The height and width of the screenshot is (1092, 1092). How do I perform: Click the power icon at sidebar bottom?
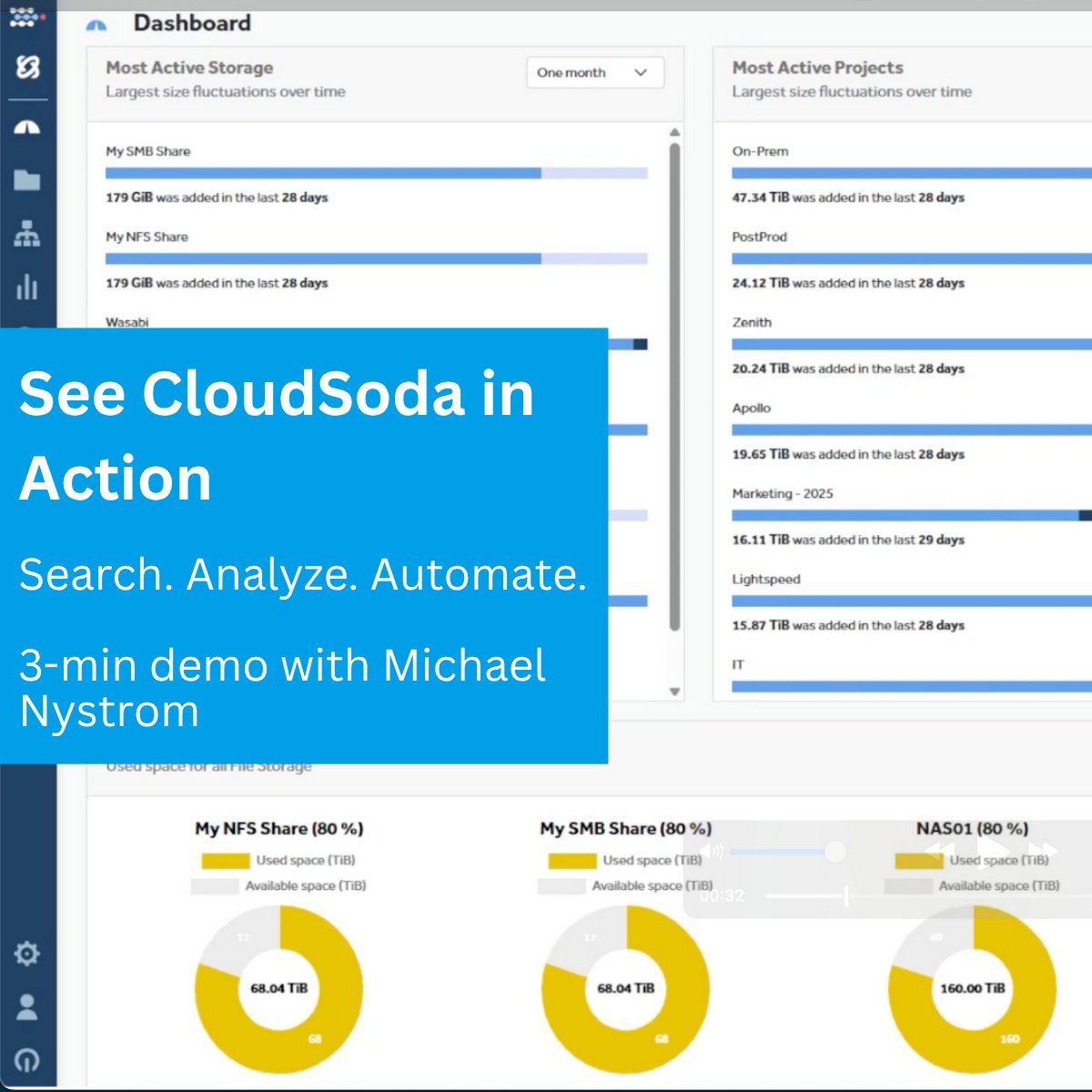[x=27, y=1059]
